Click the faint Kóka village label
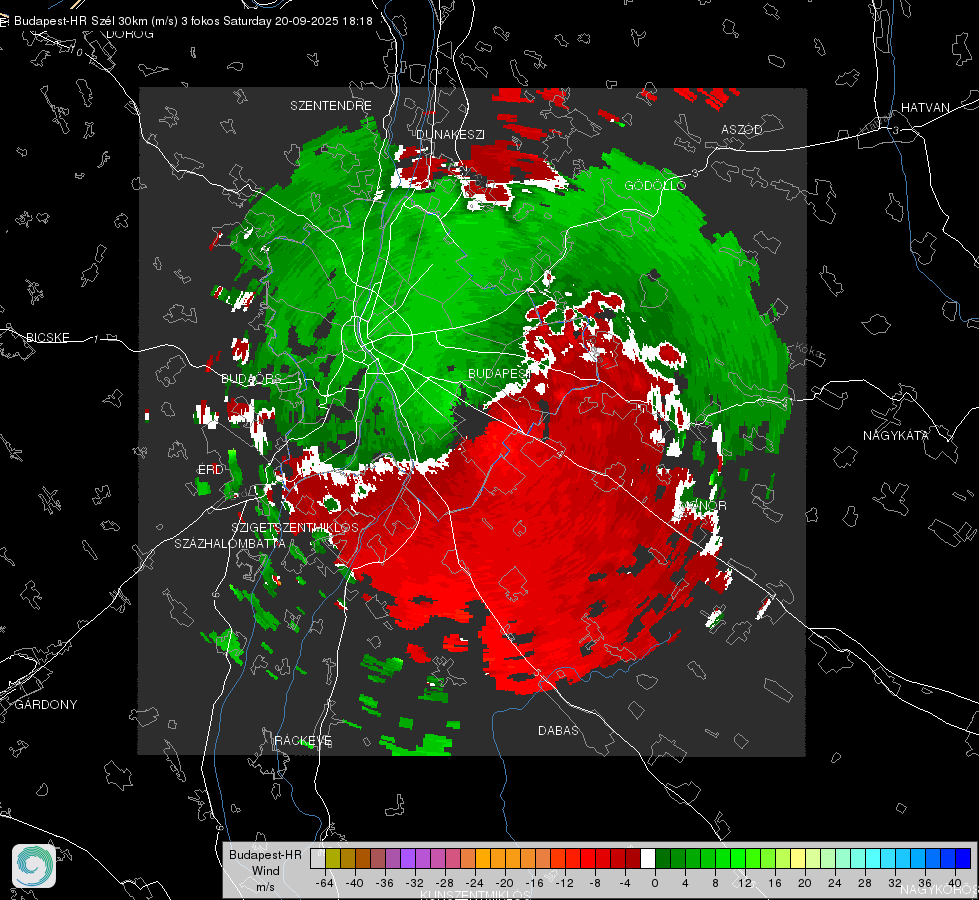The width and height of the screenshot is (979, 900). coord(810,351)
